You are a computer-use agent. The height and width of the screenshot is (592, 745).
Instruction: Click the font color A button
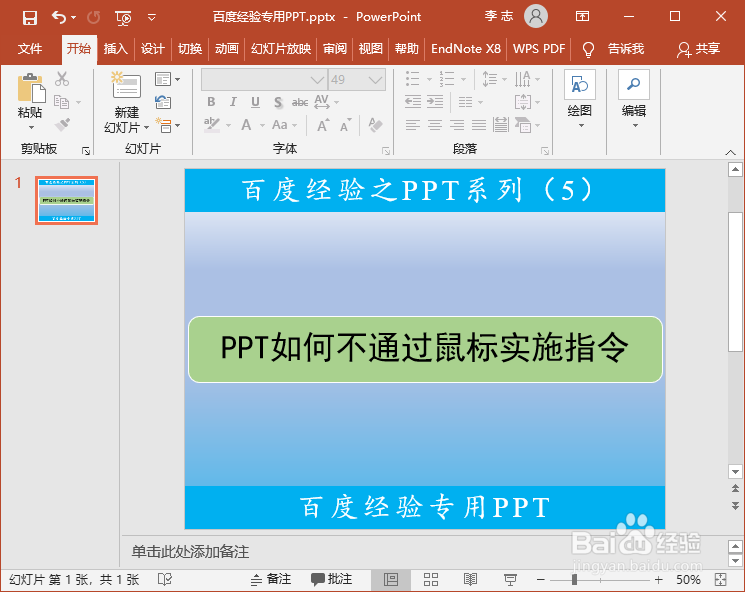[246, 125]
